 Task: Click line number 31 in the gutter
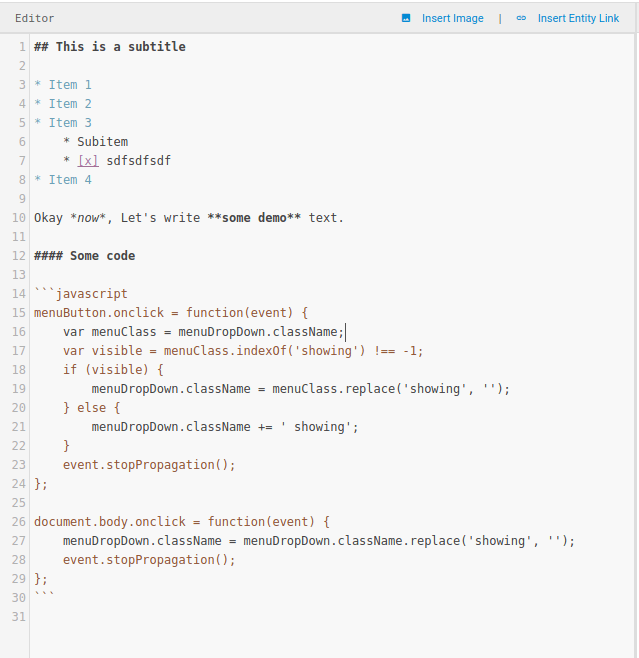click(19, 616)
